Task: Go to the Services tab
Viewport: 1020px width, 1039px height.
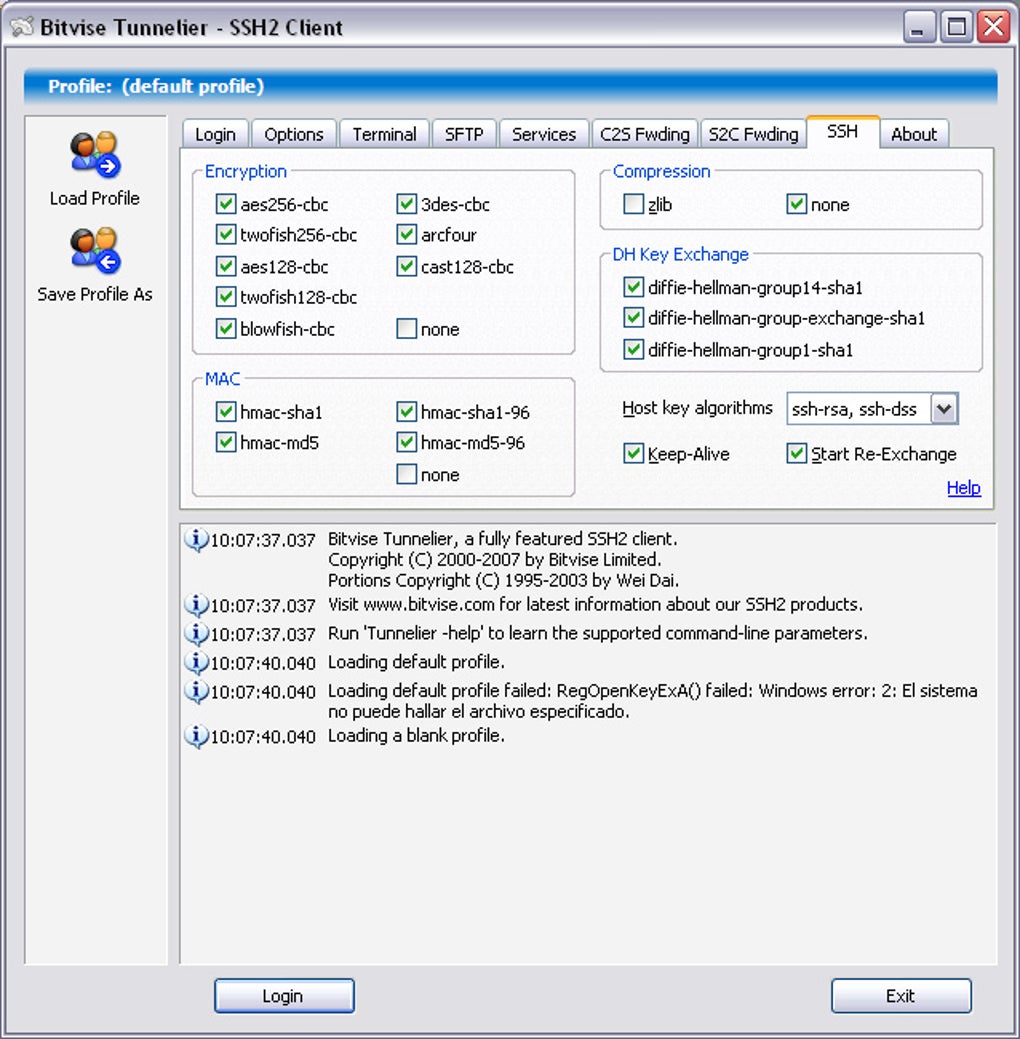Action: click(544, 134)
